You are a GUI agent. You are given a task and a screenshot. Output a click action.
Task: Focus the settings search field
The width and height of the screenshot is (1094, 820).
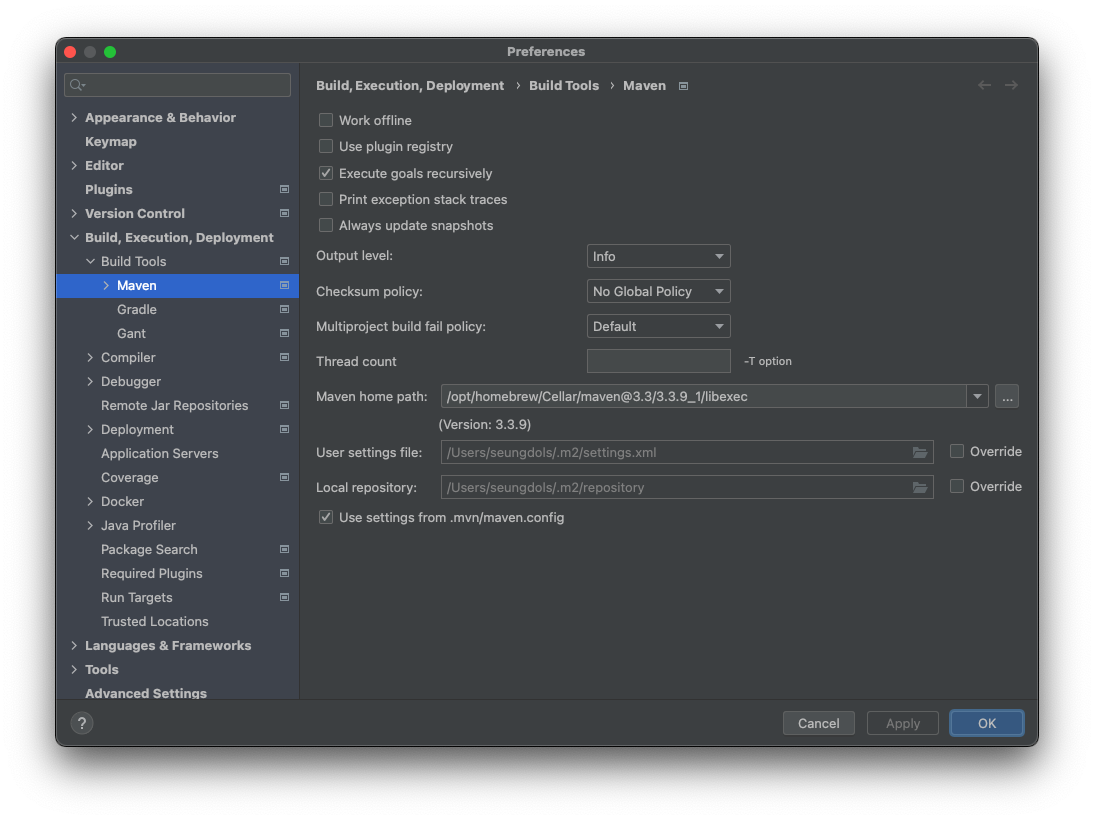[177, 85]
